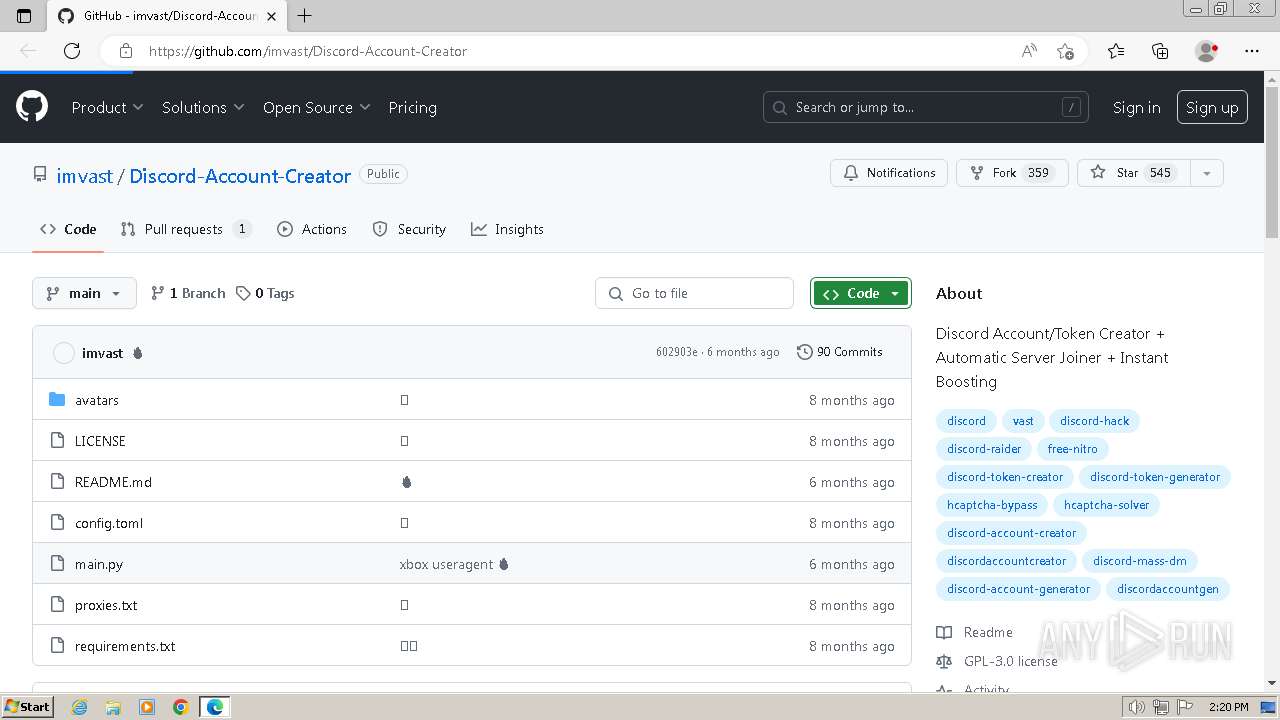
Task: Switch to the Security tab
Action: 409,229
